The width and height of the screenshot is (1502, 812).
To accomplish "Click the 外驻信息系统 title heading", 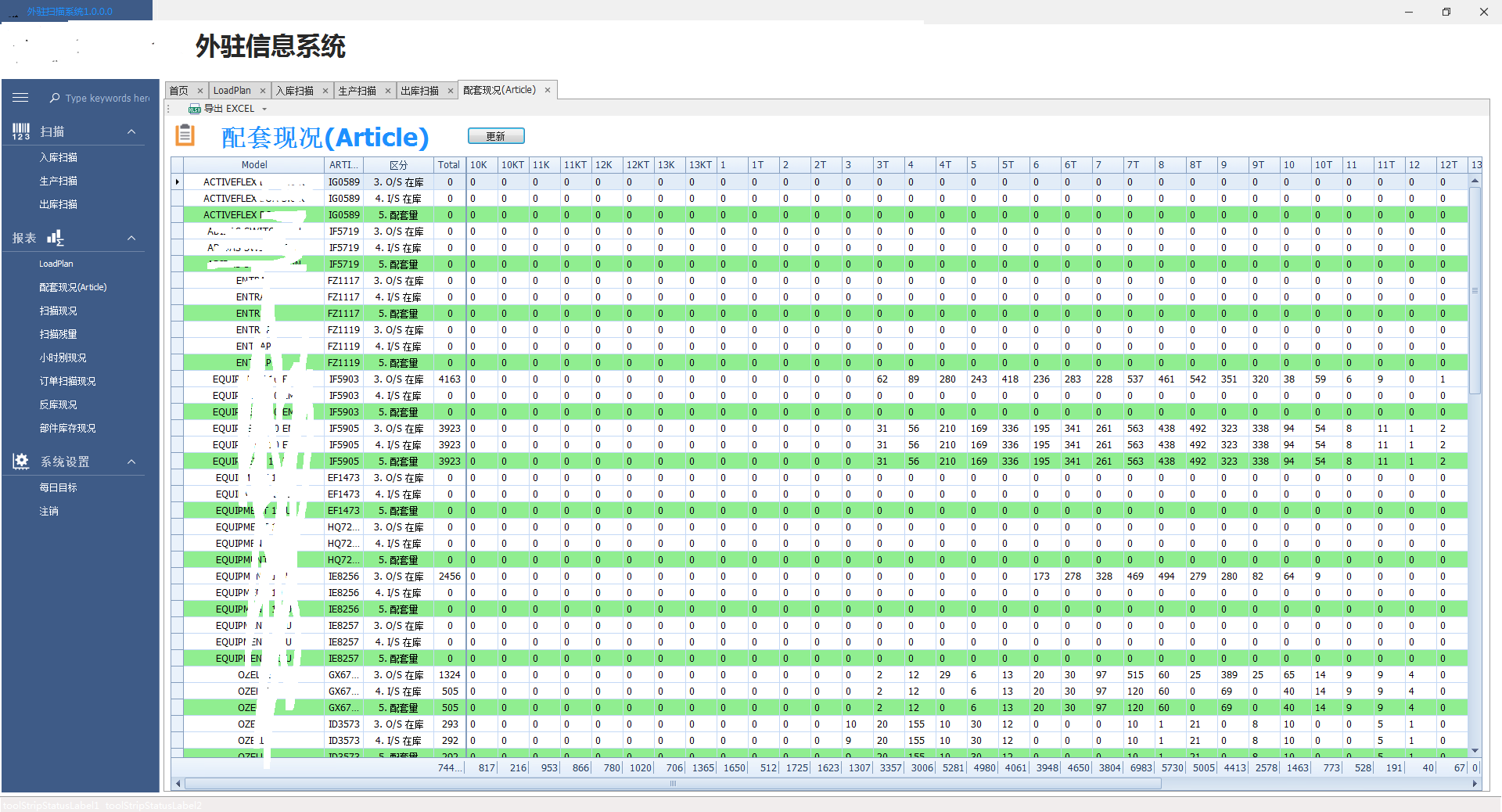I will (270, 46).
